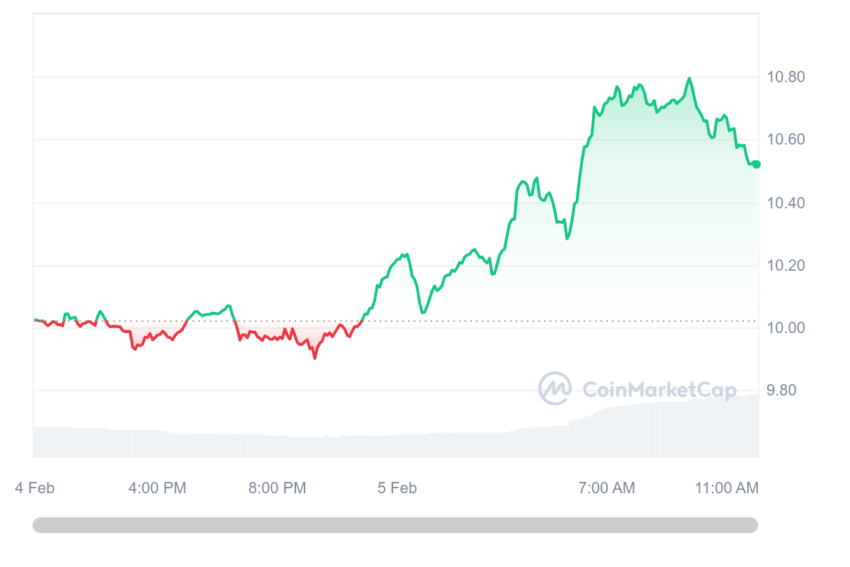Click the 10.20 price axis label
Screen dimensions: 850x567
pos(785,266)
